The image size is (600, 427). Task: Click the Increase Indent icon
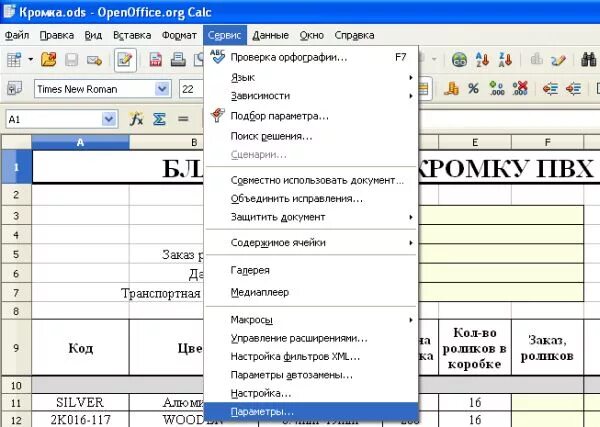pyautogui.click(x=573, y=89)
